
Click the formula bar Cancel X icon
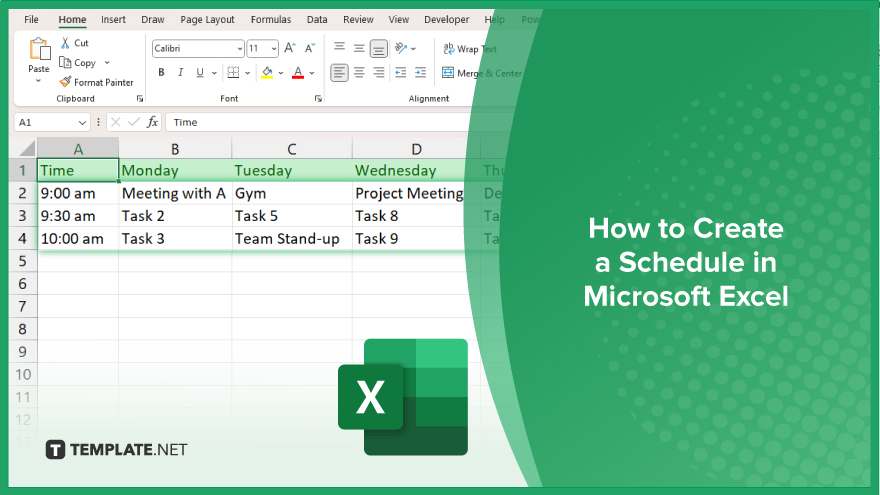click(116, 122)
